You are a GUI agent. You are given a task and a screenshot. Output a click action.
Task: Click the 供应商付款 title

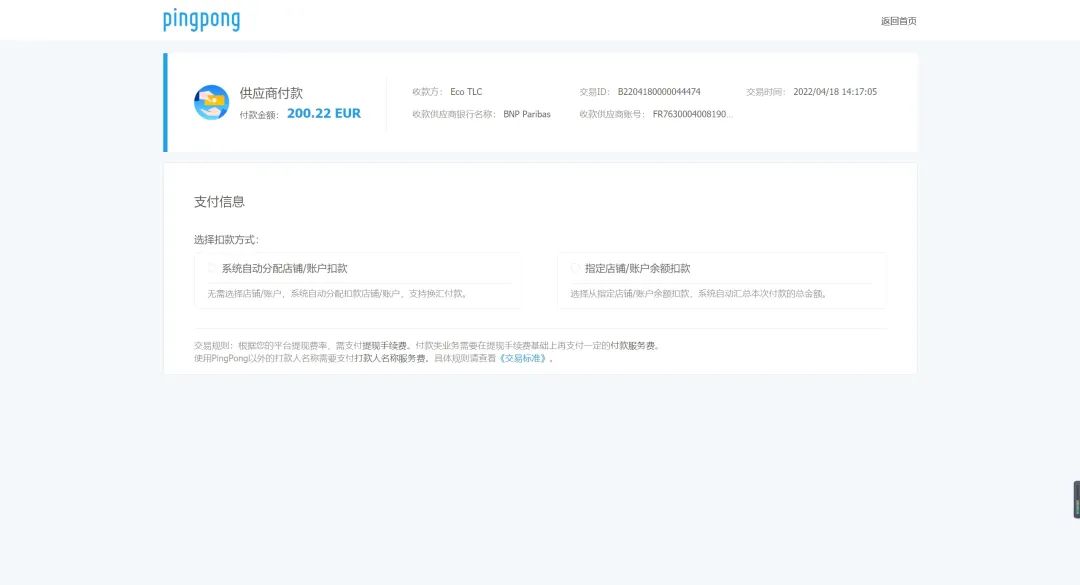coord(271,91)
